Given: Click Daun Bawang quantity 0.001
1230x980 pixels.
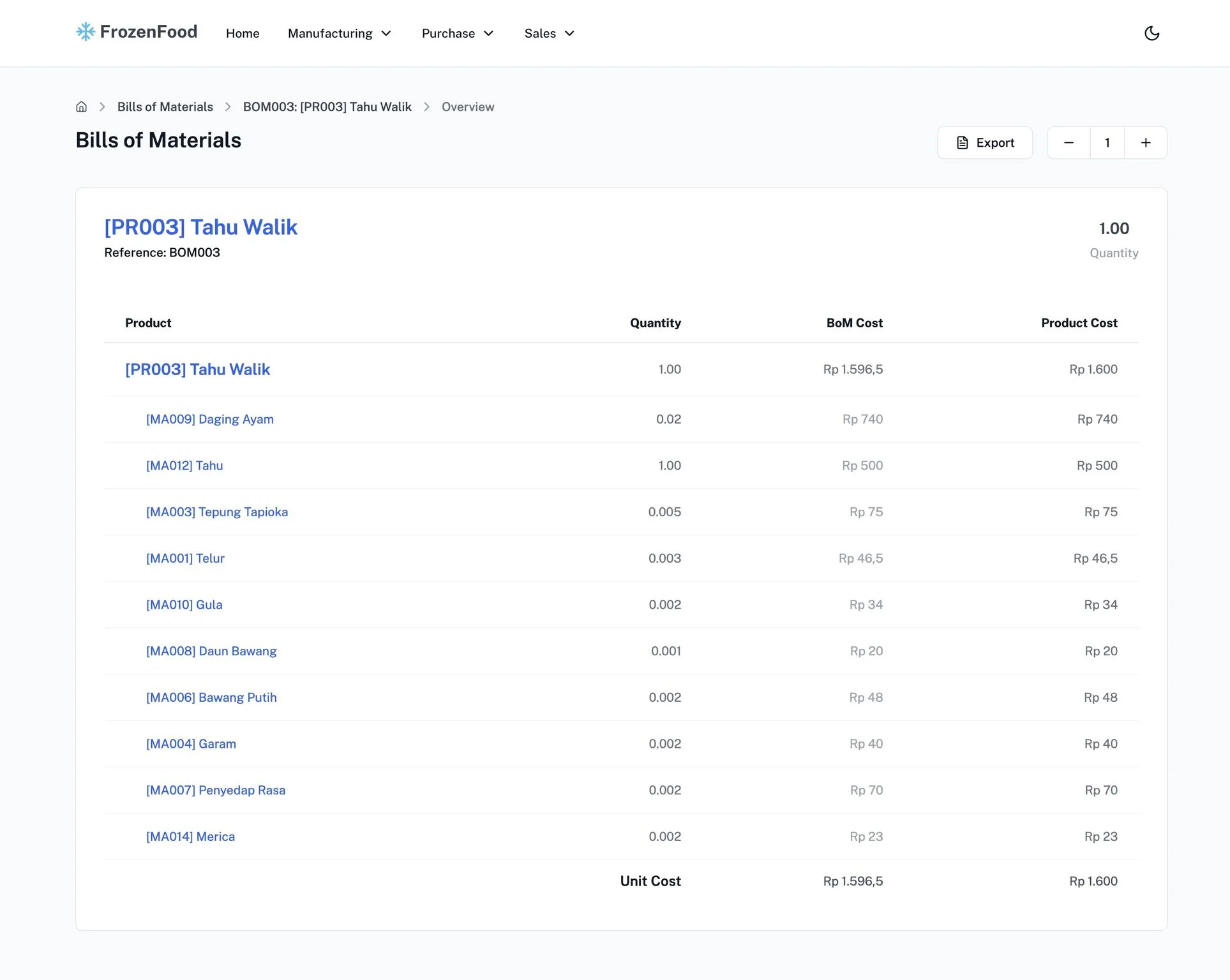Looking at the screenshot, I should pyautogui.click(x=666, y=651).
